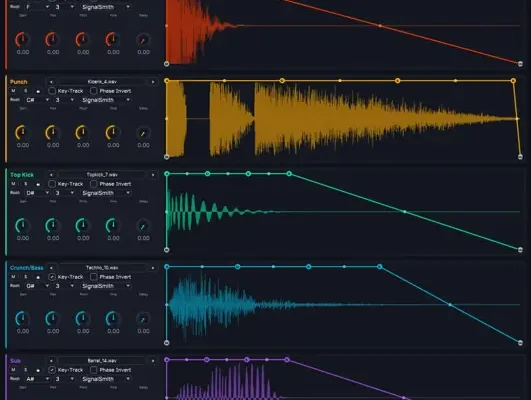Image resolution: width=531 pixels, height=400 pixels.
Task: Open the A# root note dropdown in Sub
Action: (37, 379)
